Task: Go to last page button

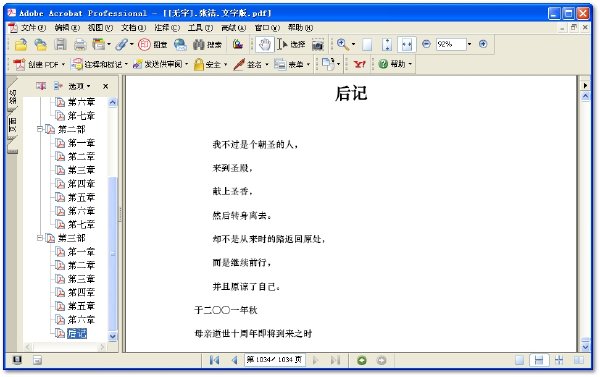Action: (x=336, y=360)
